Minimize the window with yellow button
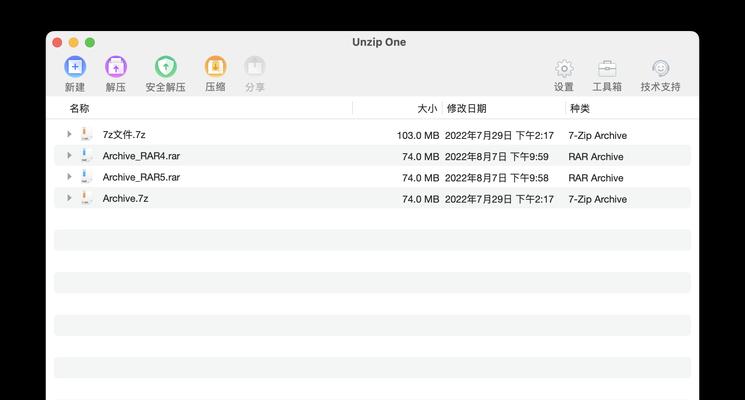The height and width of the screenshot is (400, 745). pyautogui.click(x=74, y=42)
